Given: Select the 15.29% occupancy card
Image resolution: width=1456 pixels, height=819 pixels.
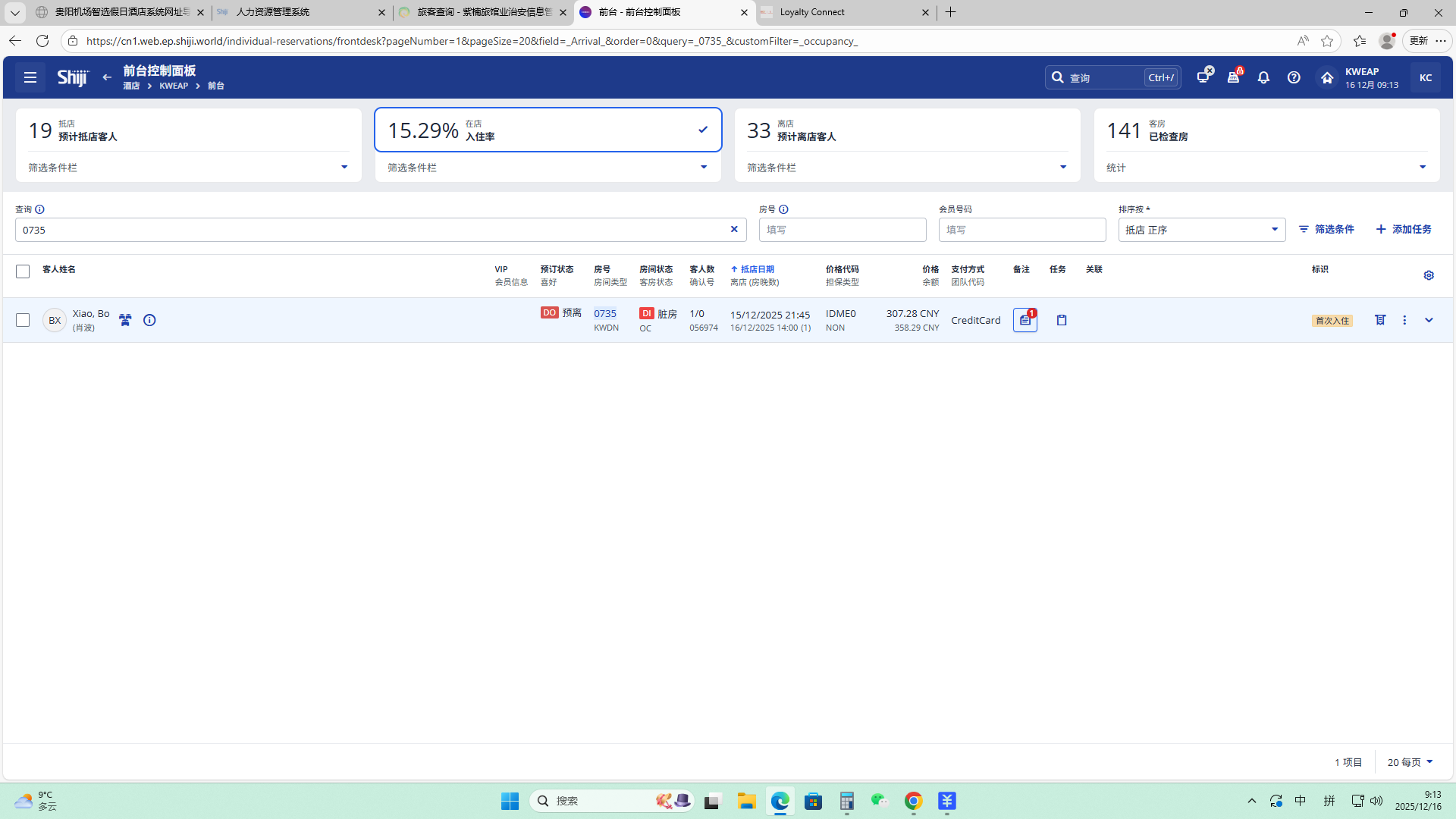Looking at the screenshot, I should point(548,130).
